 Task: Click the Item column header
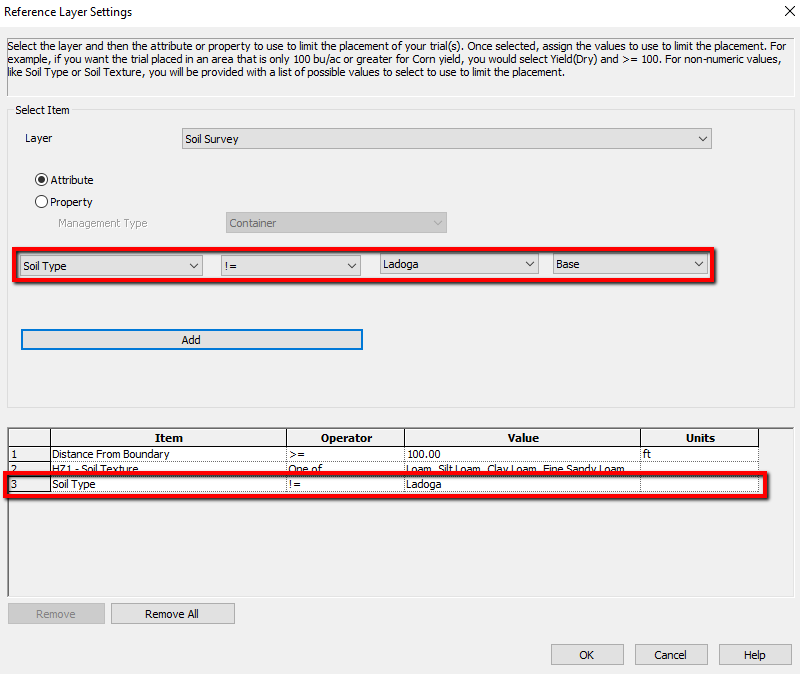click(x=168, y=438)
